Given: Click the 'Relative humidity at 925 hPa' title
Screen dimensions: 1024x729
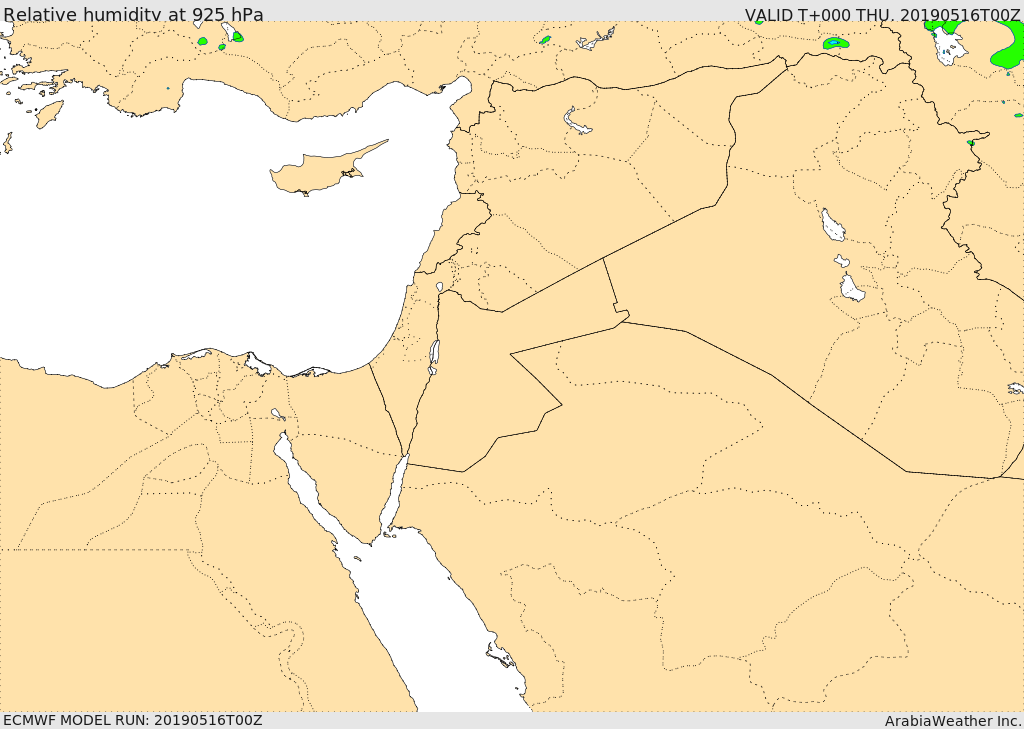Looking at the screenshot, I should pyautogui.click(x=133, y=14).
